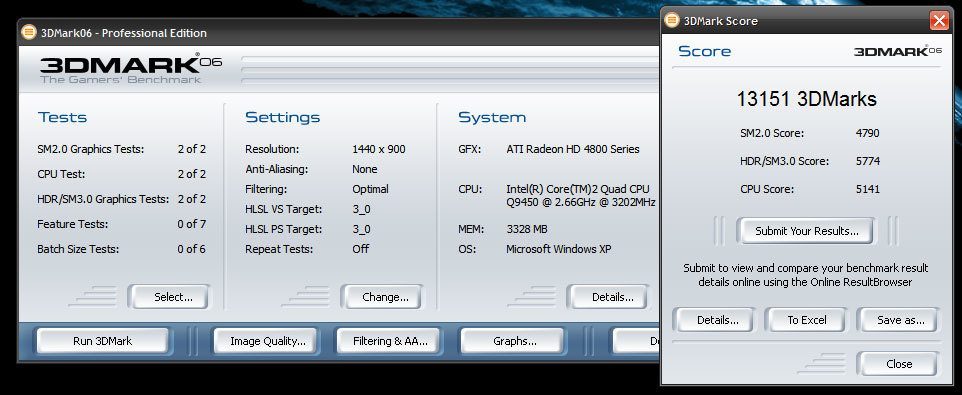Click the resolution value 1440 x 900
Image resolution: width=962 pixels, height=395 pixels.
coord(379,149)
